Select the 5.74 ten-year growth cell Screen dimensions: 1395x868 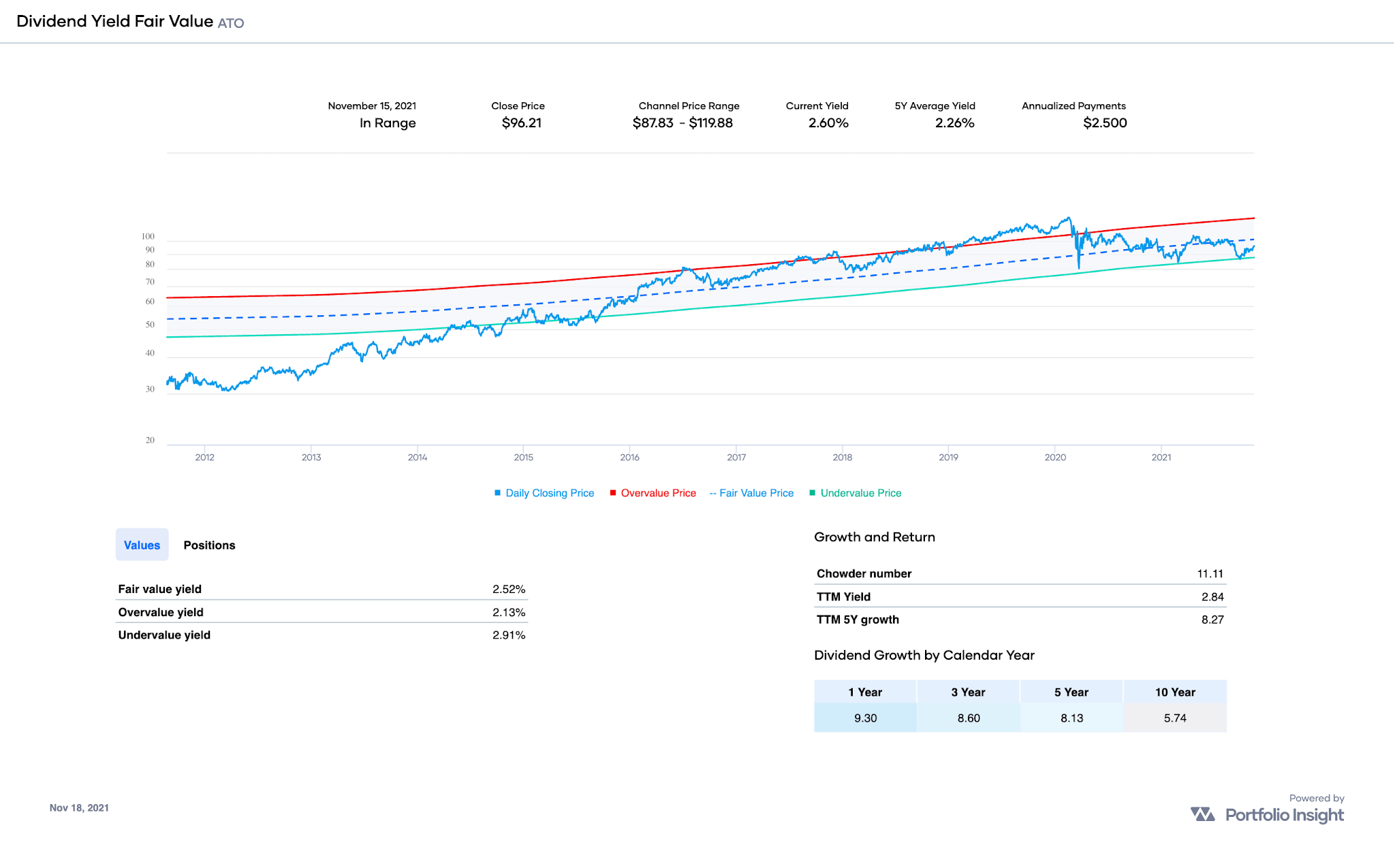(x=1175, y=718)
